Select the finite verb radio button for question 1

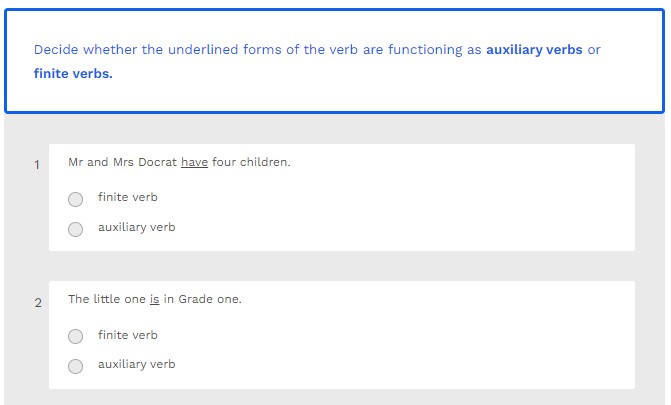coord(76,199)
